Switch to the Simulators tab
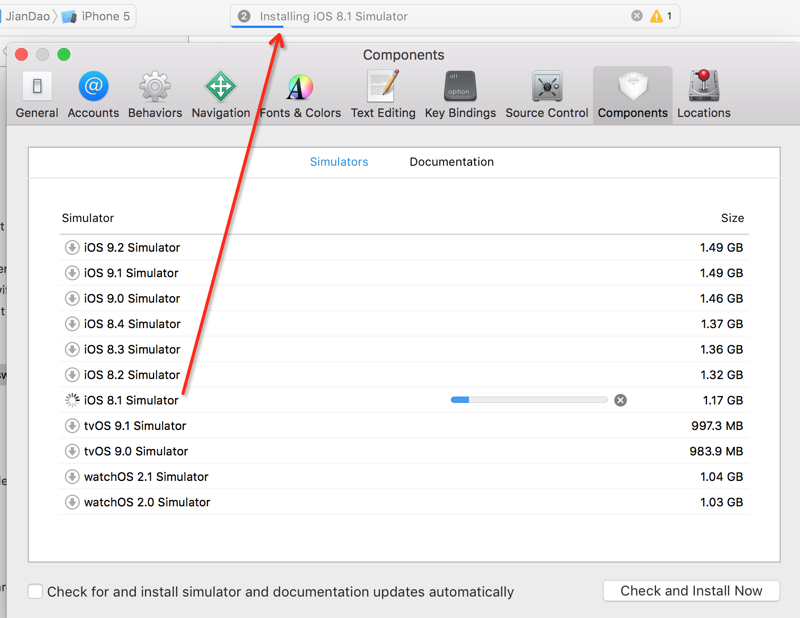Screen dimensions: 800x618 point(339,162)
